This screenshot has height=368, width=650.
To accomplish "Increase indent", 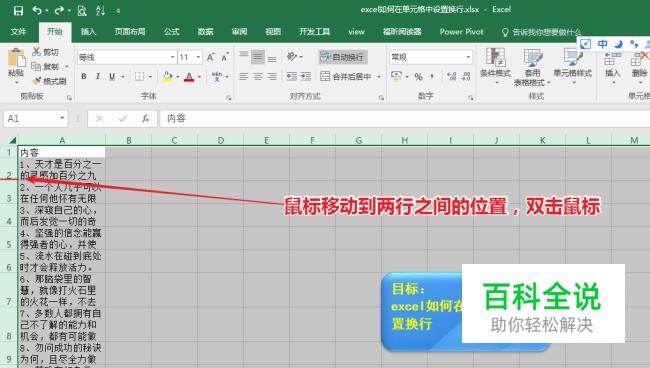I will click(x=306, y=77).
